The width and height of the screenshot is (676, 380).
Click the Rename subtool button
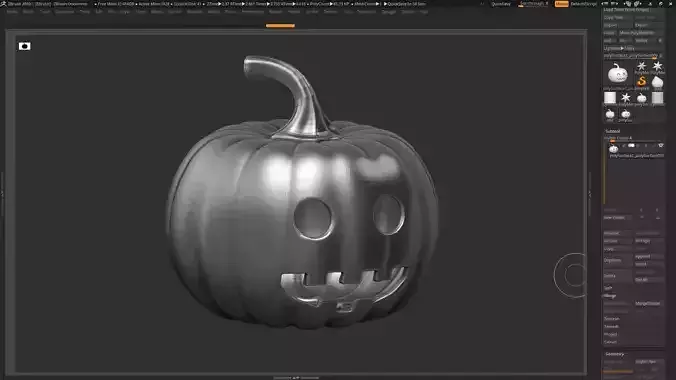(617, 233)
